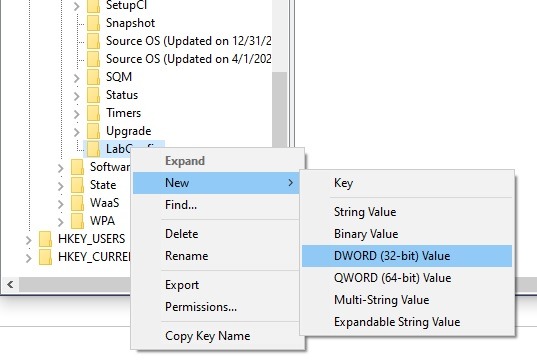Select the Upgrade key label
The width and height of the screenshot is (537, 361).
pyautogui.click(x=128, y=131)
